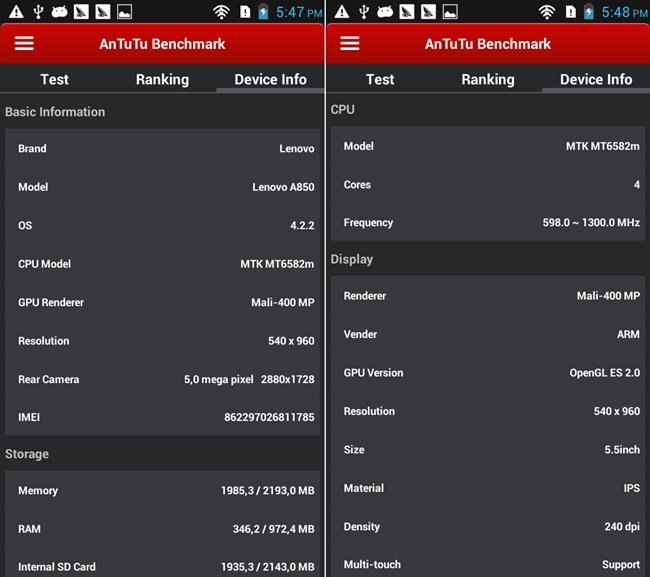Tap picture notification icon in right status bar

tap(450, 12)
